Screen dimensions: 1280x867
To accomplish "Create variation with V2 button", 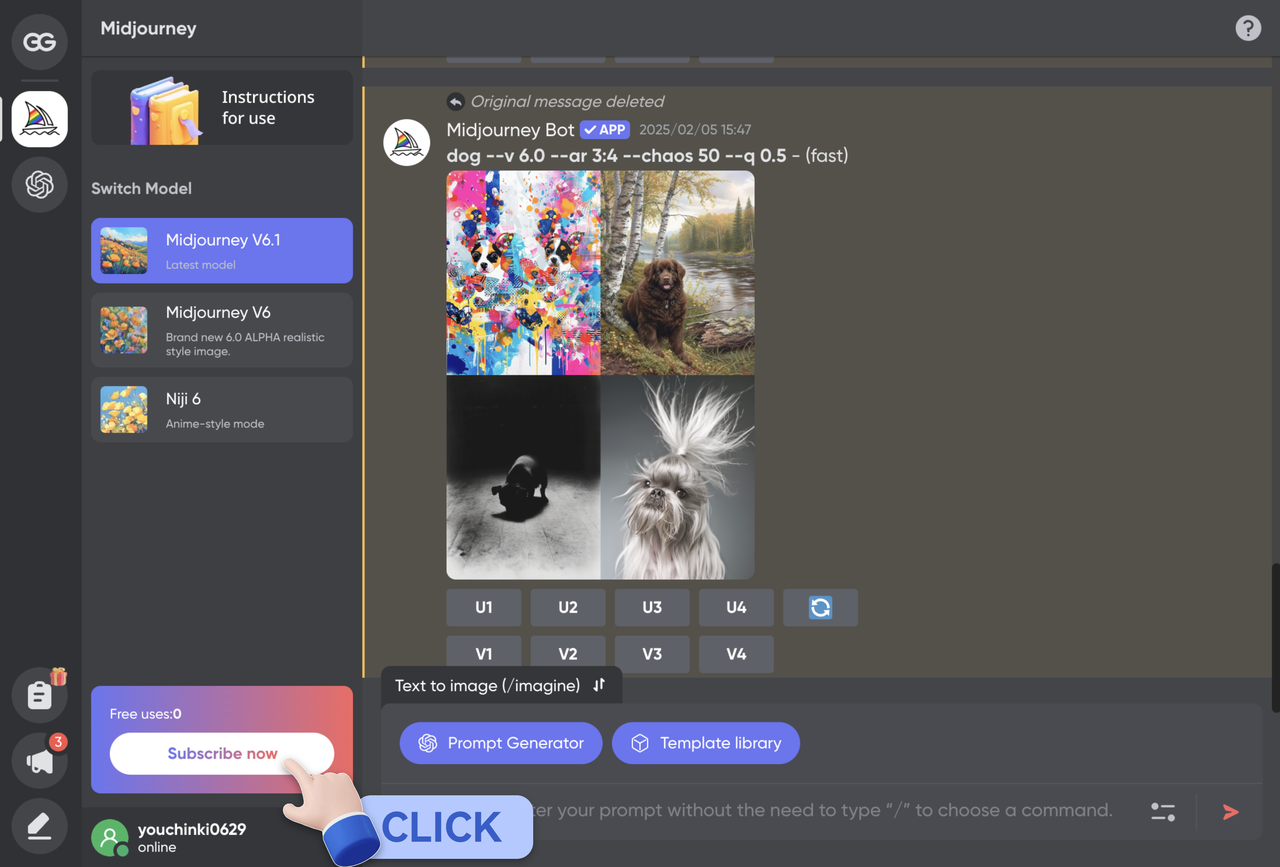I will pyautogui.click(x=568, y=653).
